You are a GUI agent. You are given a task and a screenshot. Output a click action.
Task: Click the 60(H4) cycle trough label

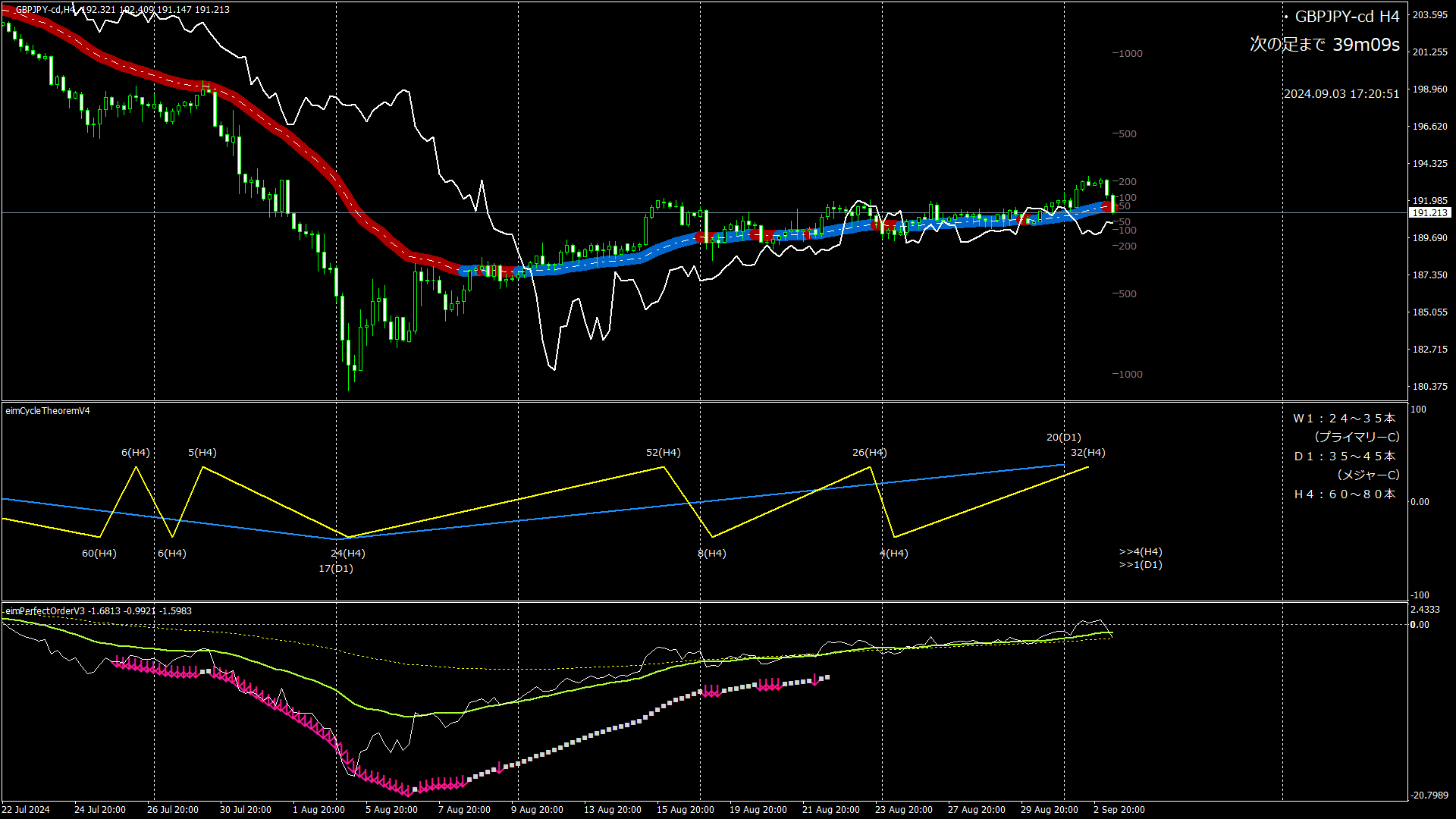[x=99, y=554]
